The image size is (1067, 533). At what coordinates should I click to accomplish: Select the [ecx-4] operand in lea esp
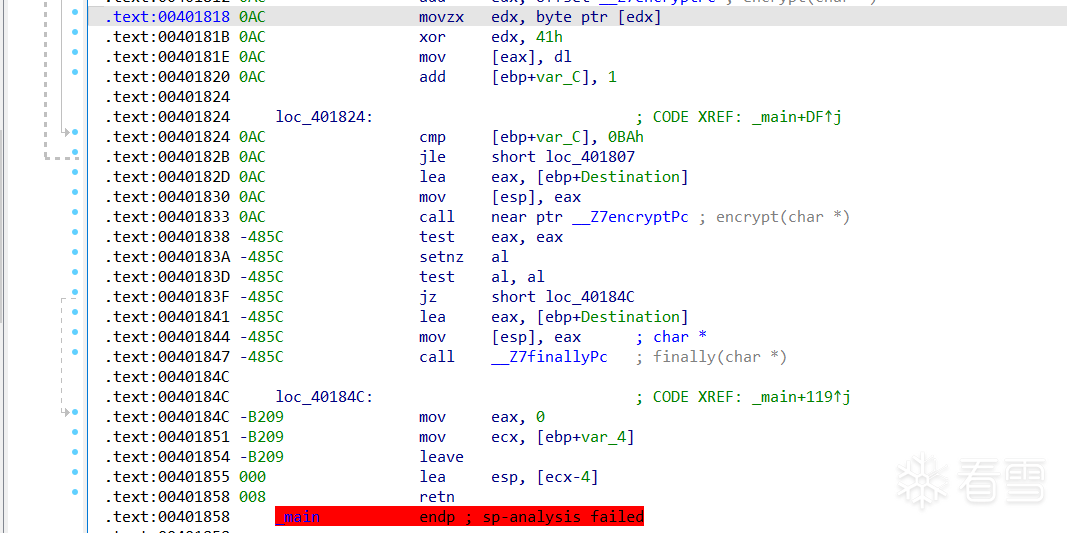click(x=568, y=477)
